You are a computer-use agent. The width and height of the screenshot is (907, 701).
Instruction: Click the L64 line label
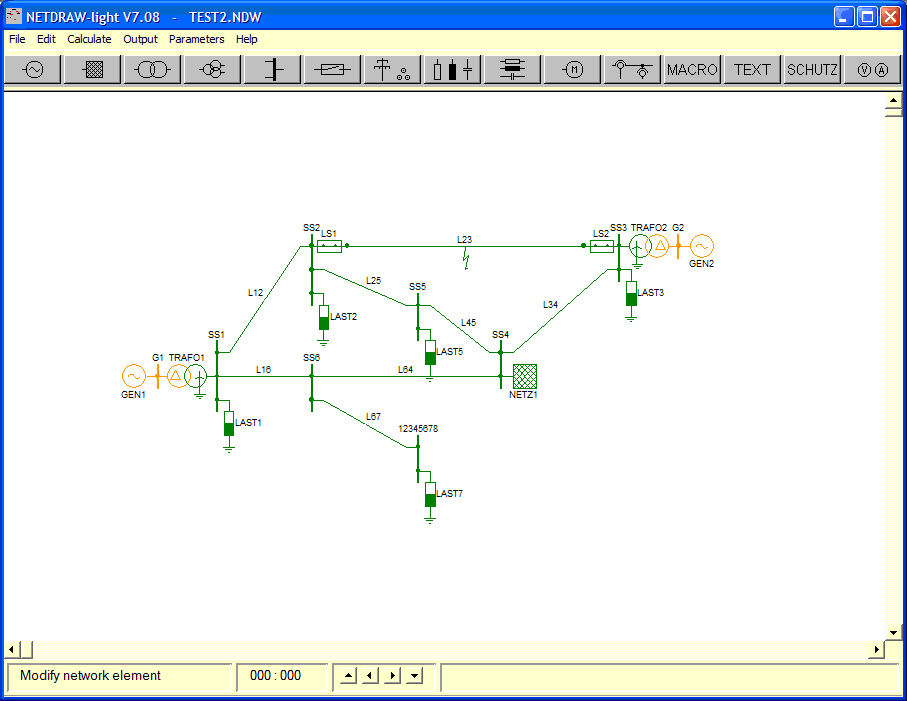click(x=405, y=369)
